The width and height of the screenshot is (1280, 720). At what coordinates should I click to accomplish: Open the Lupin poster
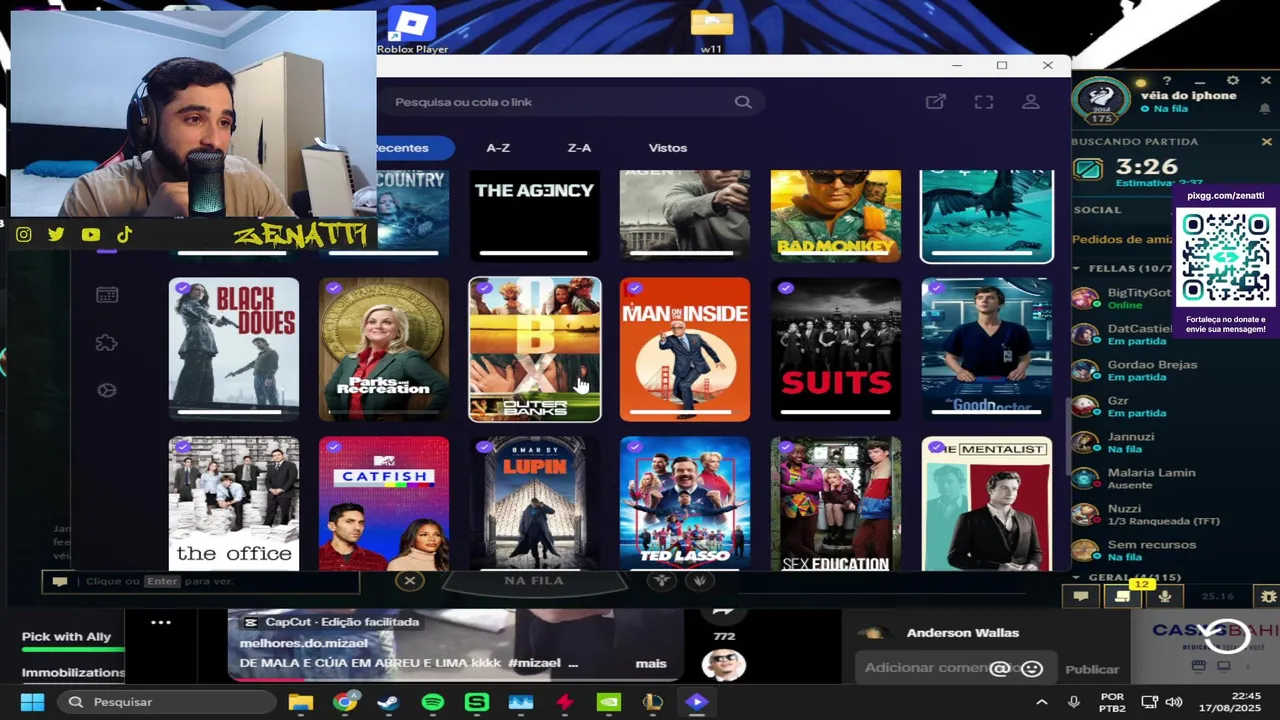tap(535, 504)
